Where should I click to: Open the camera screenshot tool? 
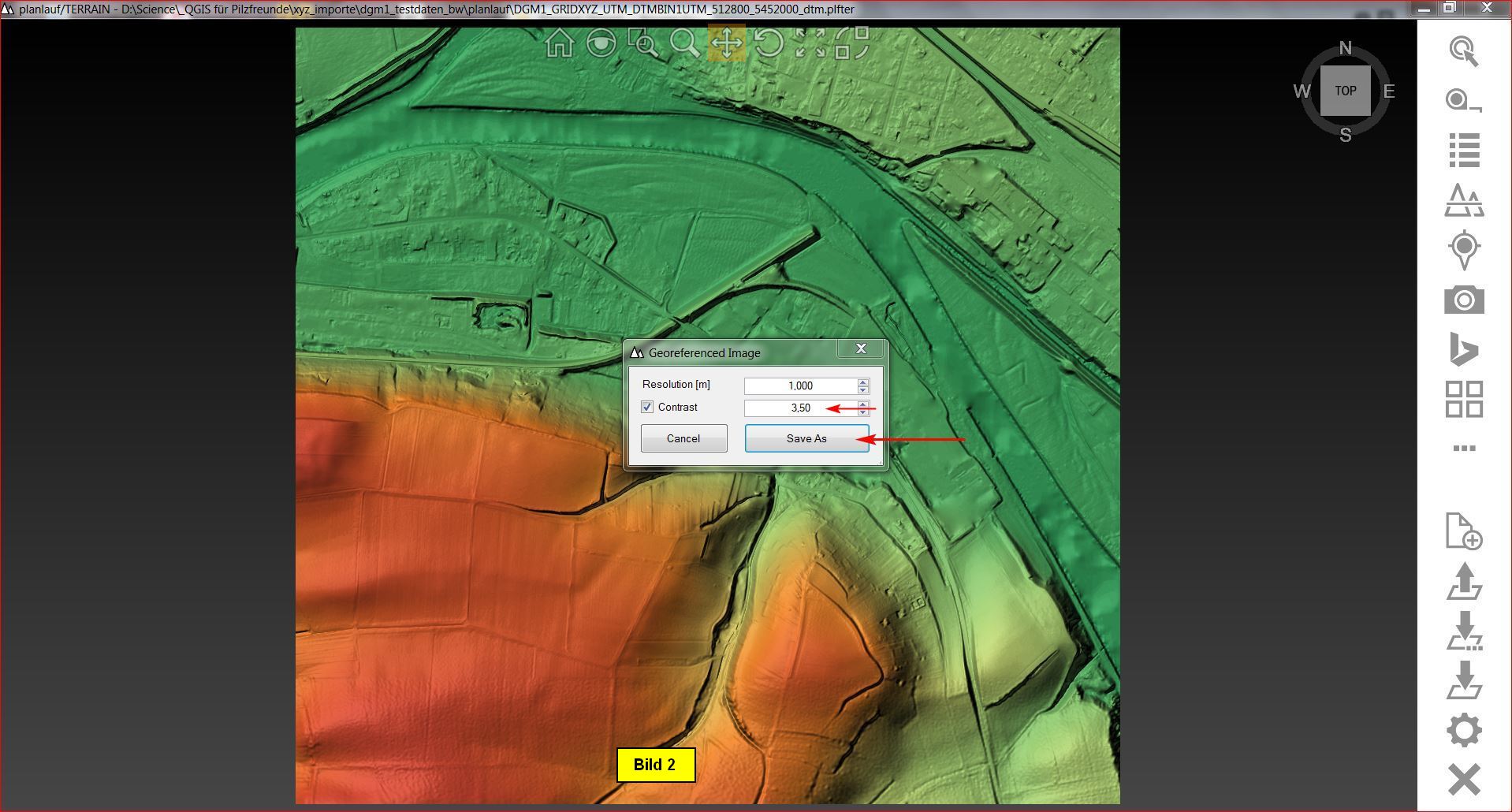pos(1464,300)
